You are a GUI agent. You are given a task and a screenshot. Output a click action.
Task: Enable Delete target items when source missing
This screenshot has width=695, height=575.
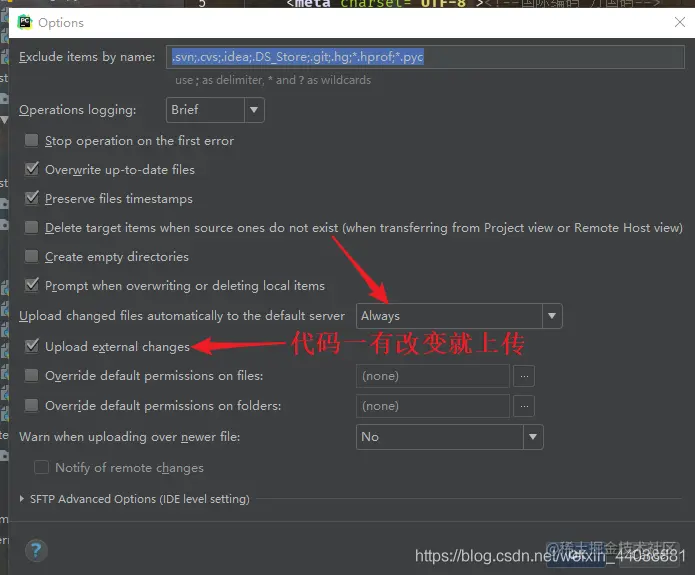[x=31, y=227]
